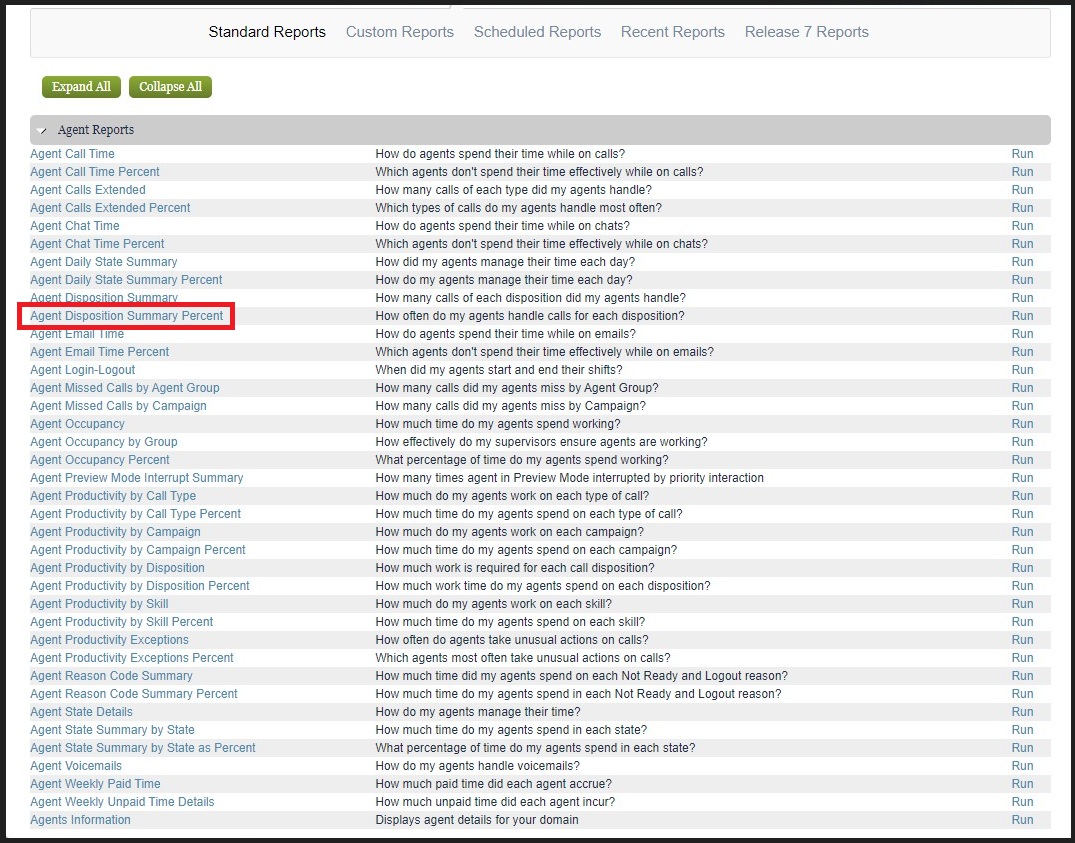This screenshot has height=843, width=1075.
Task: Run Agent Weekly Unpaid Time Details
Action: click(1022, 802)
